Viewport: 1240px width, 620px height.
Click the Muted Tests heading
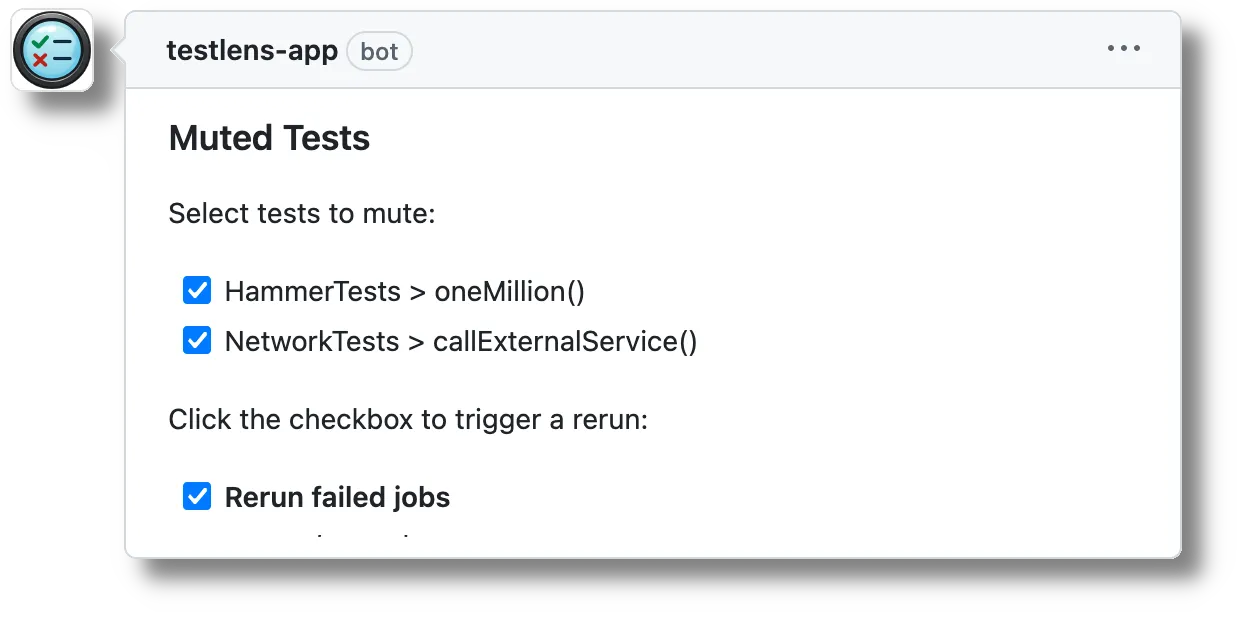[268, 138]
